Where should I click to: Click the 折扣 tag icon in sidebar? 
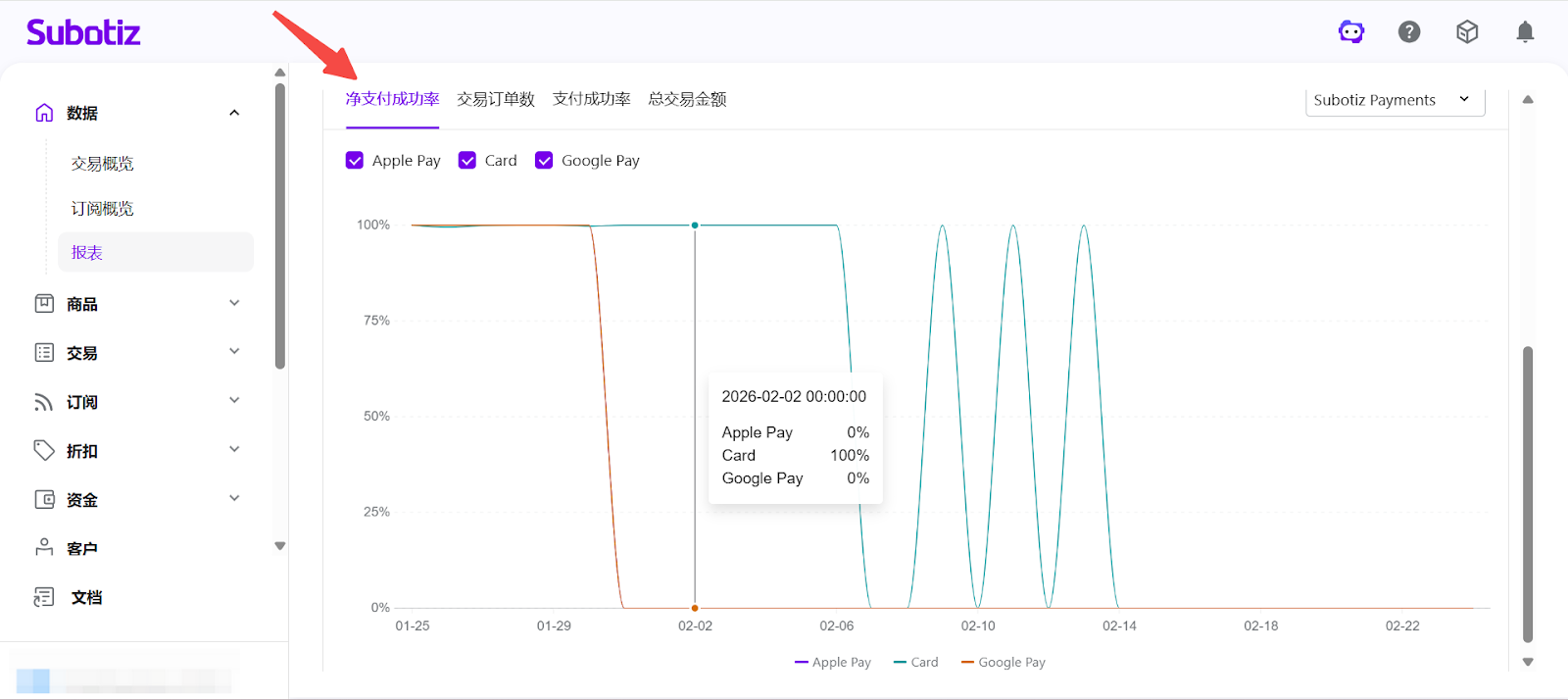coord(44,451)
